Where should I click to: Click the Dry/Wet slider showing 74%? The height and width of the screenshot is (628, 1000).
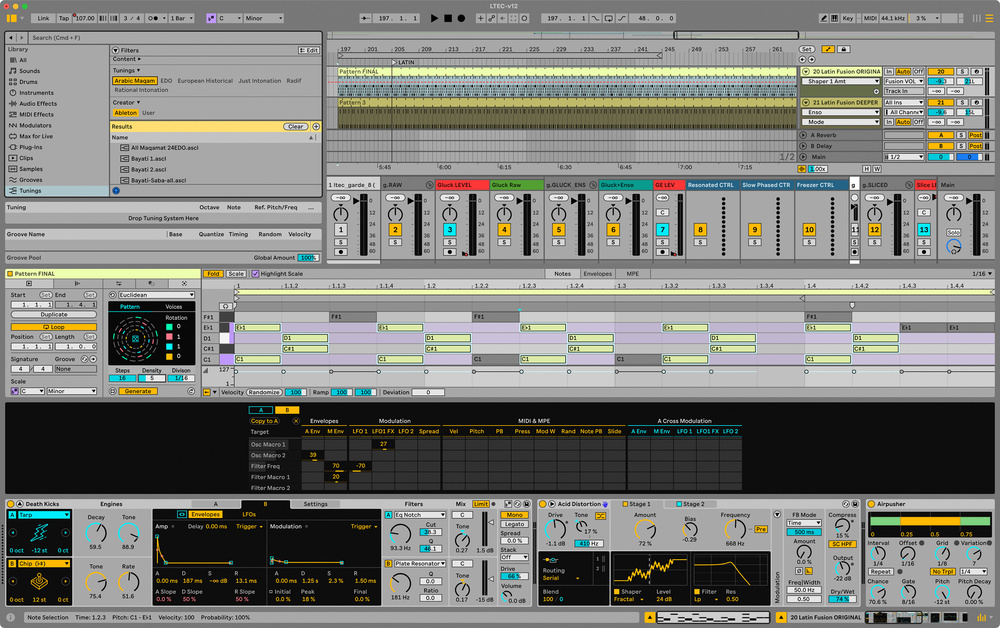click(841, 598)
